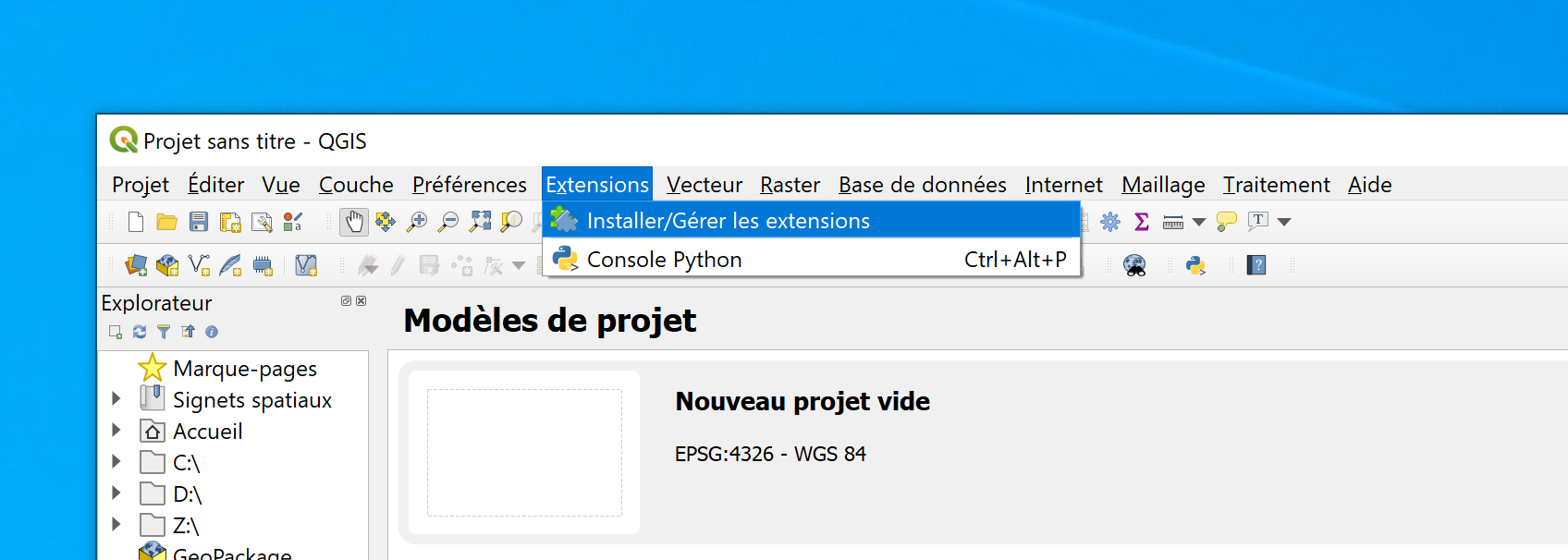Toggle the Pan Map hand tool

click(354, 222)
